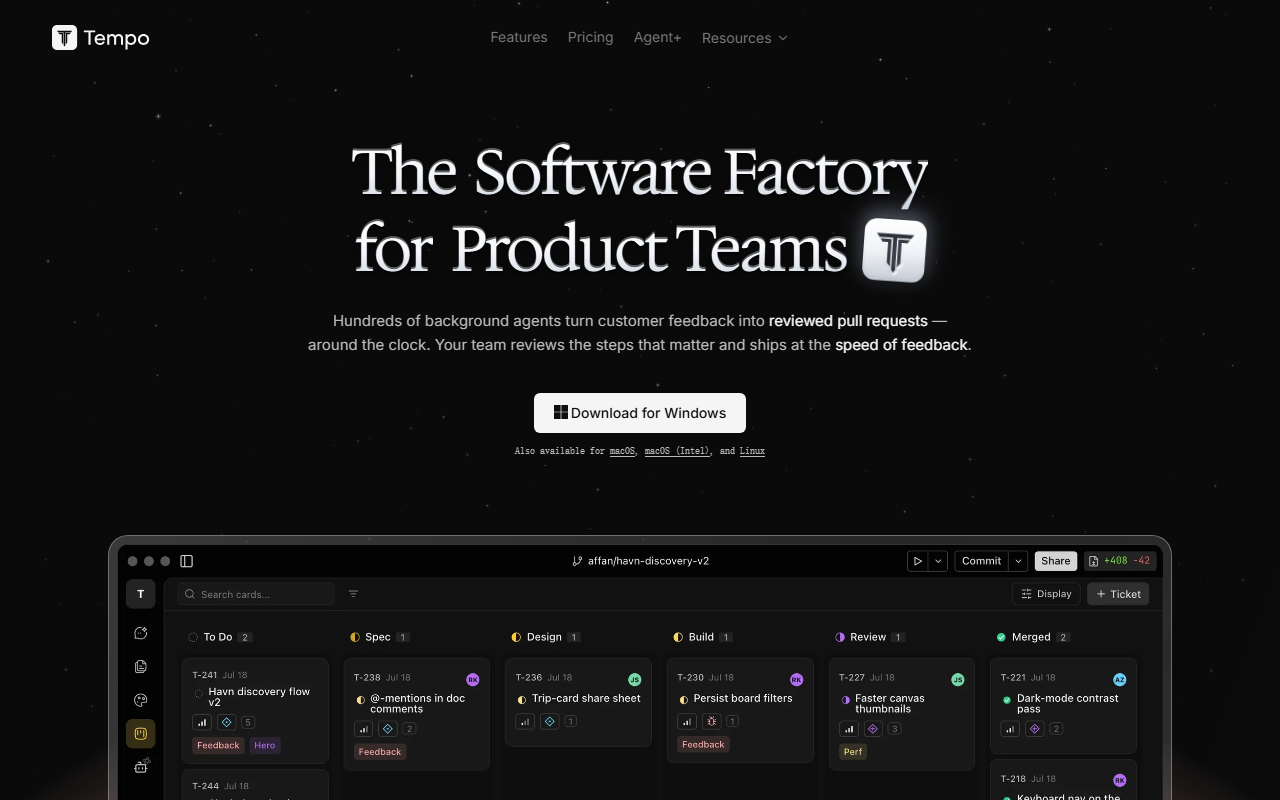Viewport: 1280px width, 800px height.
Task: Click the Hero tag on card T-241
Action: pyautogui.click(x=265, y=745)
